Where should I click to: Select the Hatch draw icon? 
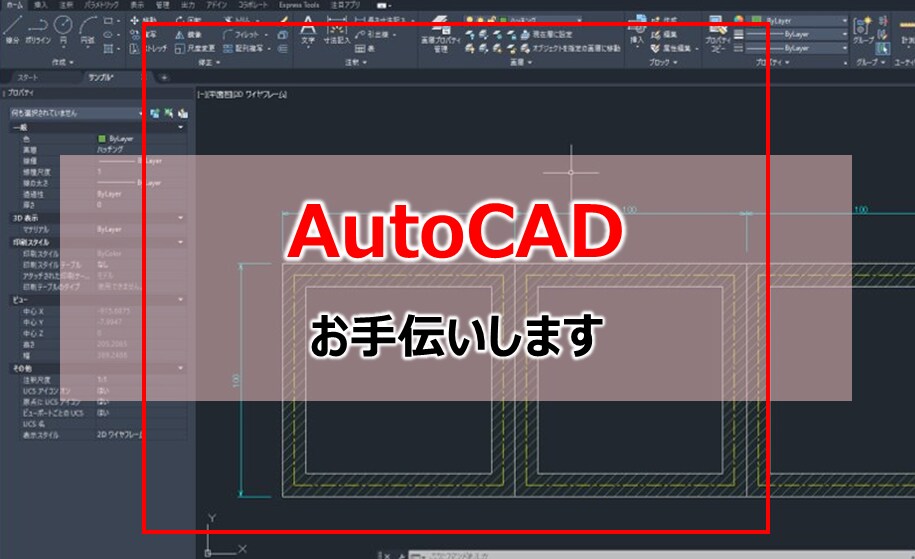pos(109,48)
